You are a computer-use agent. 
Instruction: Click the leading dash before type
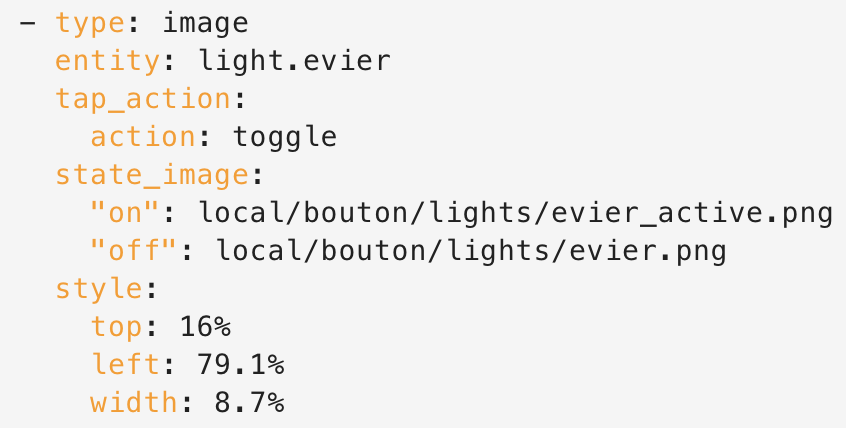(x=26, y=22)
